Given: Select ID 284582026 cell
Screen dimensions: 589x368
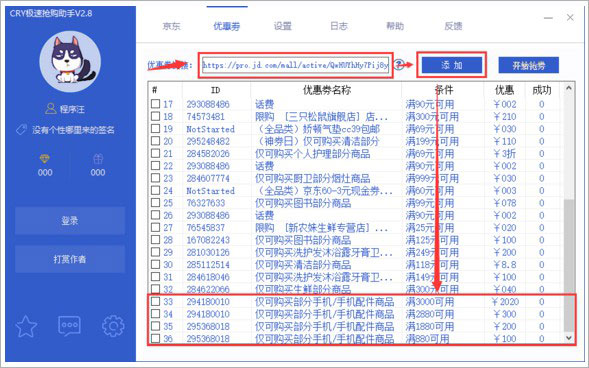Looking at the screenshot, I should coord(208,154).
